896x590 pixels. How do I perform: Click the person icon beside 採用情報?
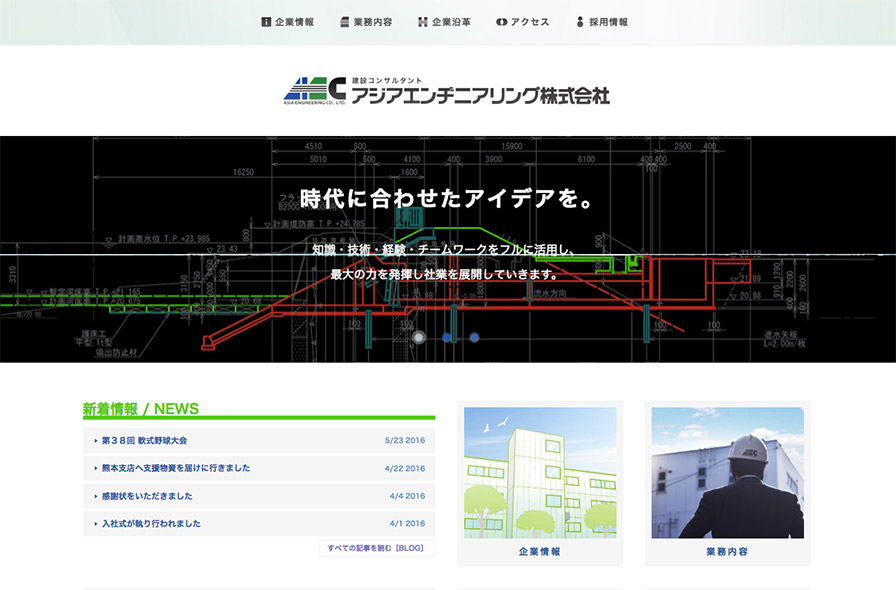(x=580, y=22)
